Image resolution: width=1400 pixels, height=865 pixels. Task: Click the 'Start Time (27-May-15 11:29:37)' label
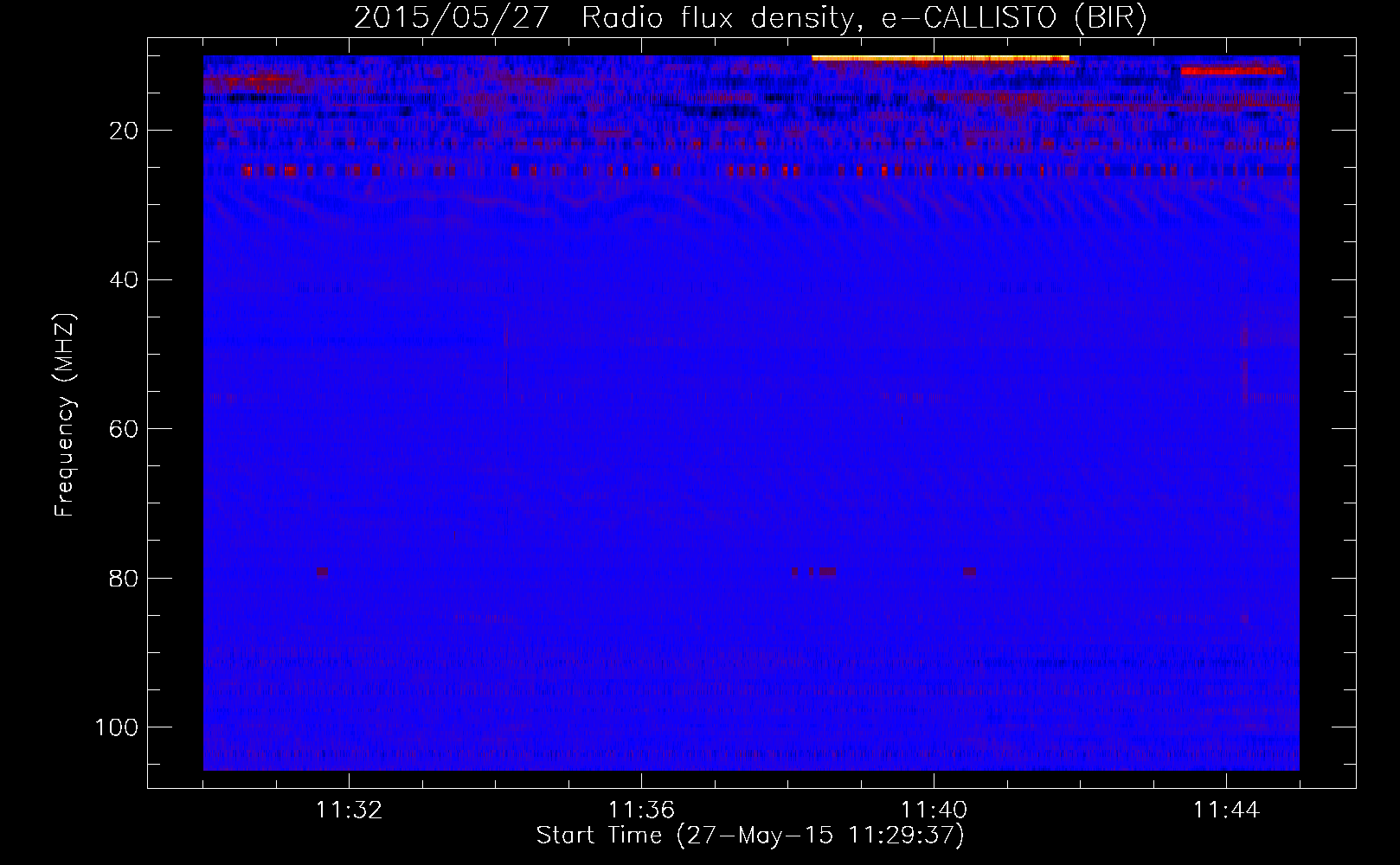750,836
